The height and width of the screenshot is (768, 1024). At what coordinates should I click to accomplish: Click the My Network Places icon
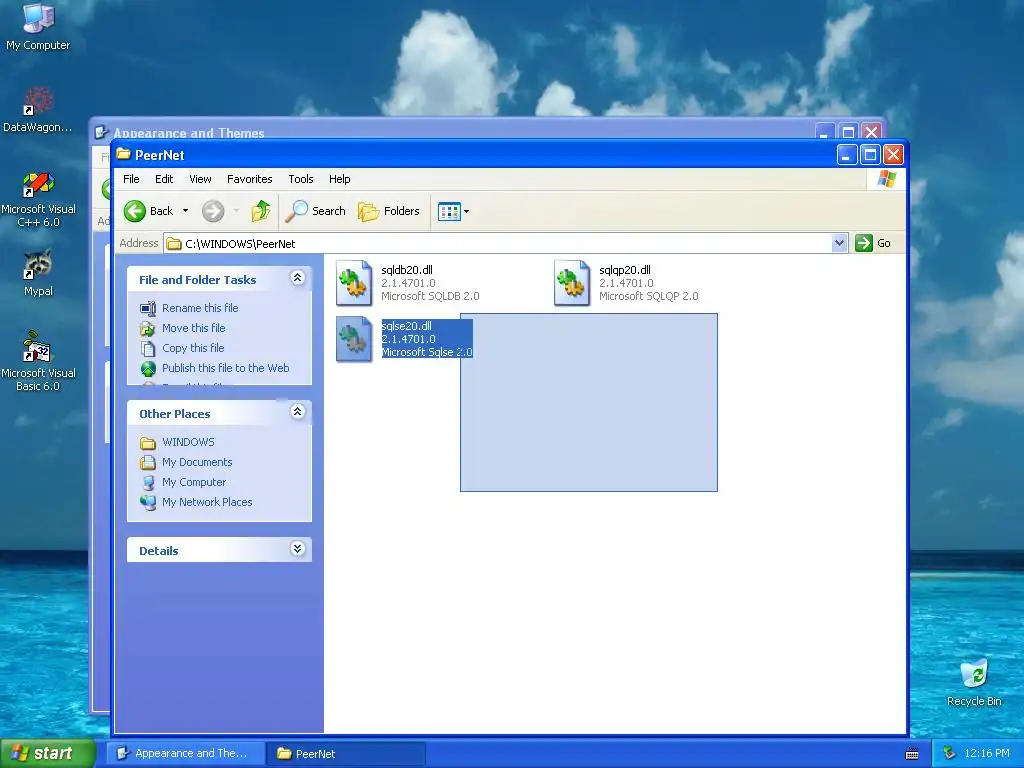[148, 502]
